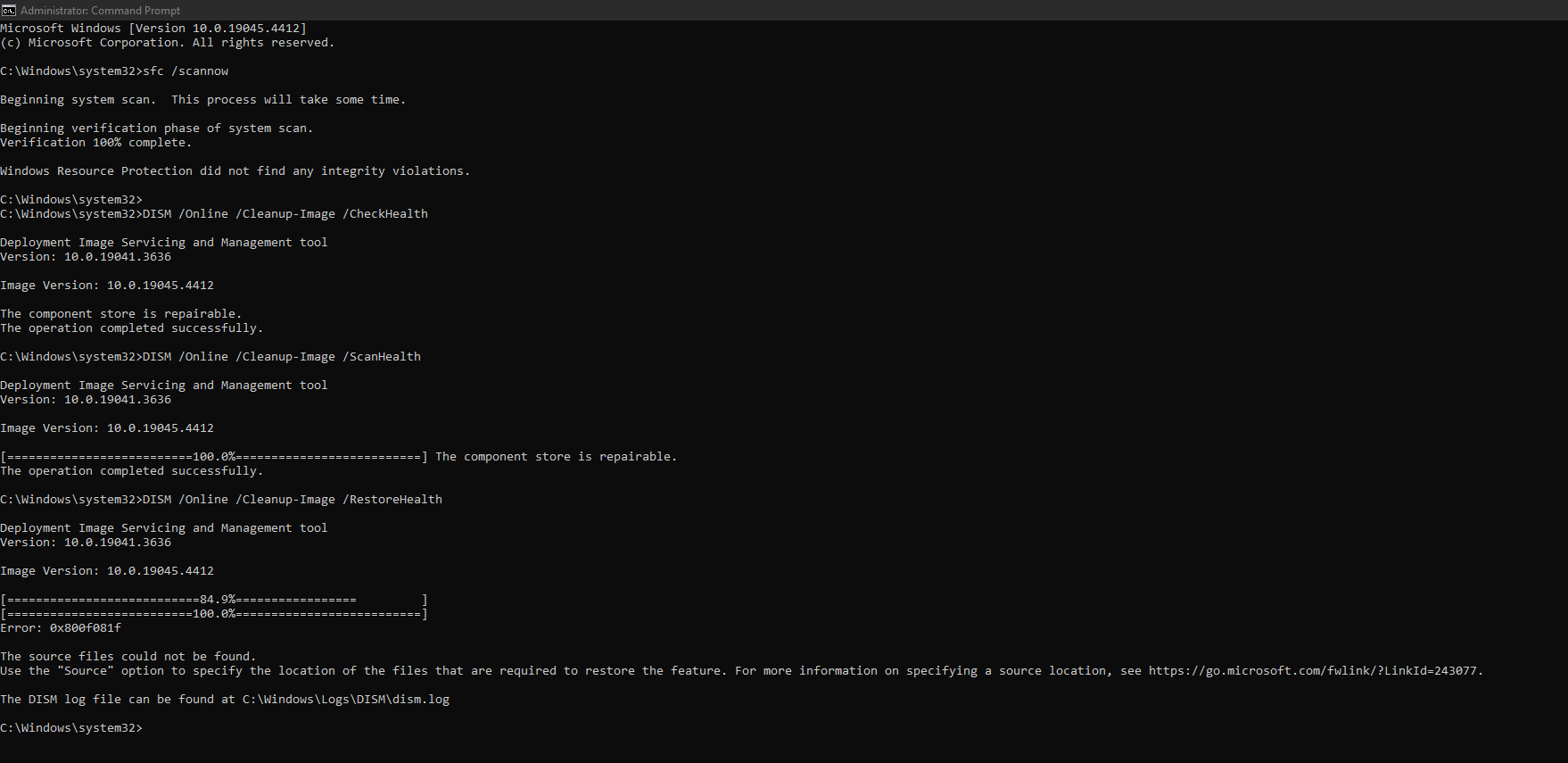Click the "/CheckHealth" DISM command line
Image resolution: width=1568 pixels, height=763 pixels.
214,214
